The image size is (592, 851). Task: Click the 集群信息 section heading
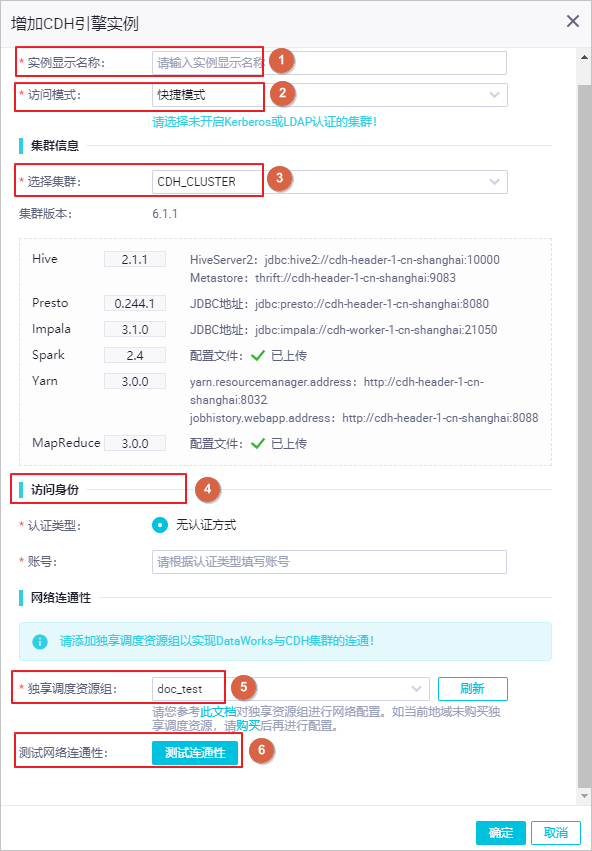(55, 145)
